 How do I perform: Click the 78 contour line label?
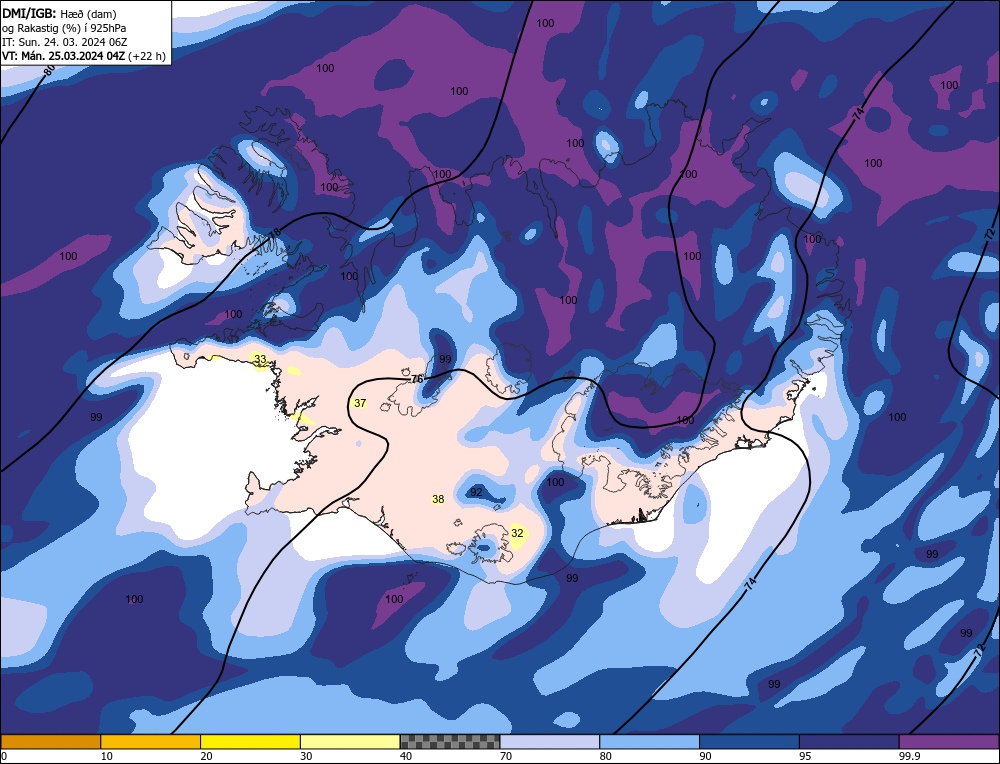tap(274, 232)
